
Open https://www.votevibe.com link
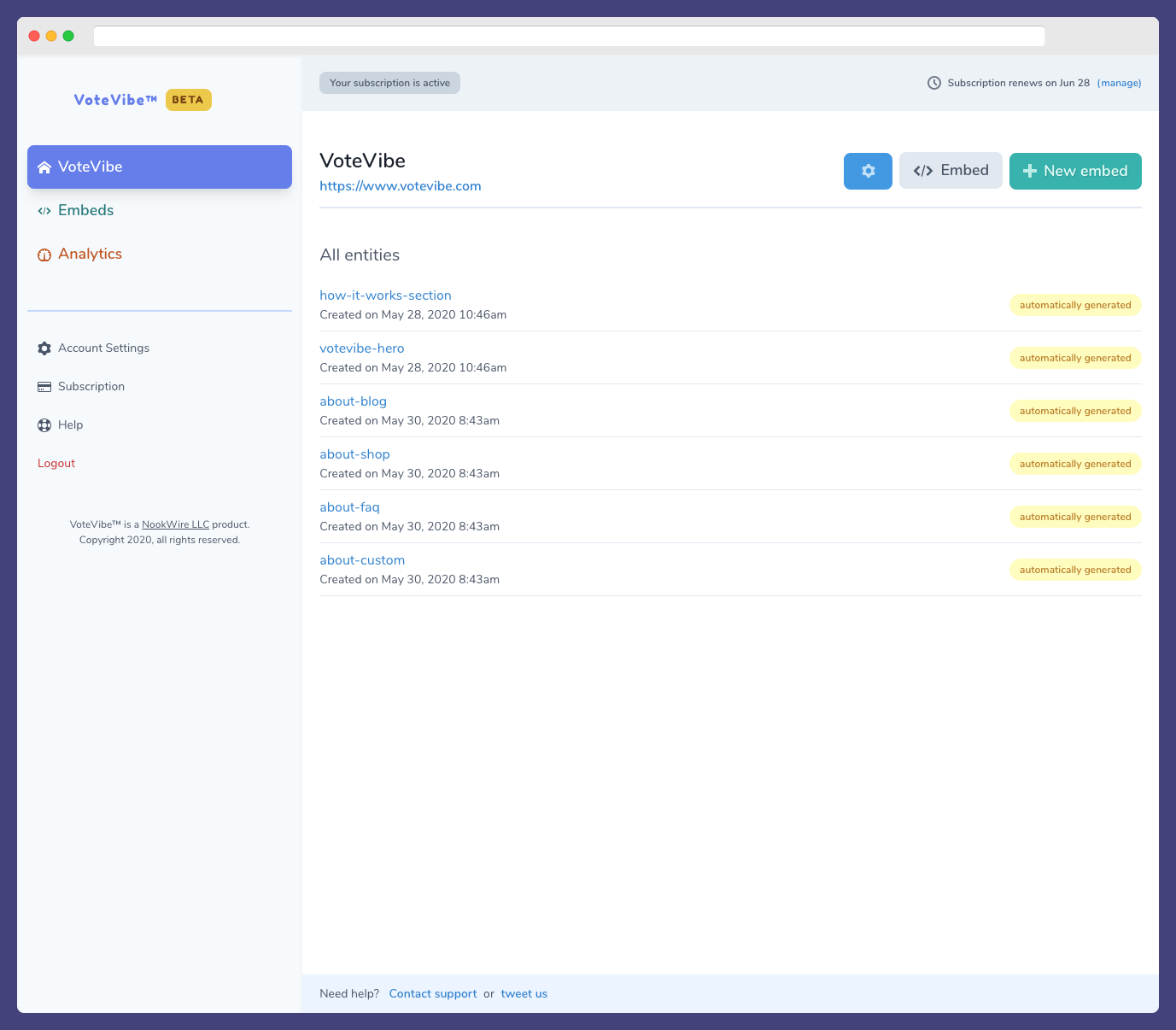click(401, 186)
